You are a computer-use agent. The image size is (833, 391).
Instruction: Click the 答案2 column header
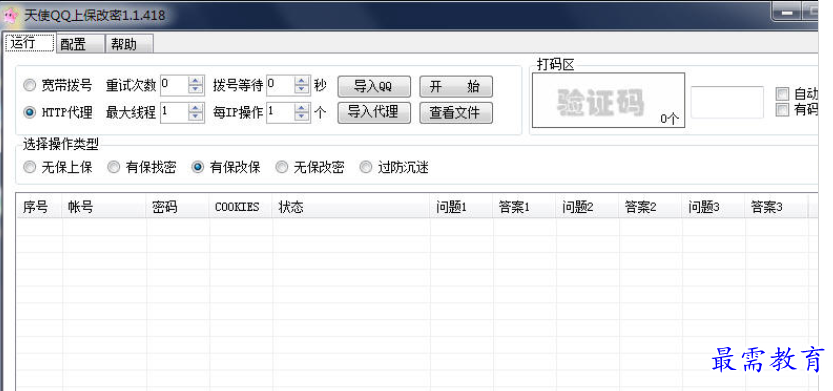click(650, 207)
